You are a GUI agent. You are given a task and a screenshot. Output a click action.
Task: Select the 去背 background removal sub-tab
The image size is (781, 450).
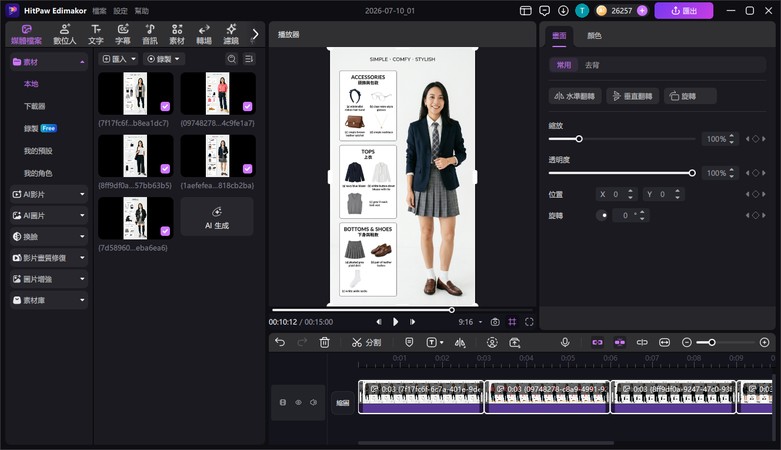(592, 65)
